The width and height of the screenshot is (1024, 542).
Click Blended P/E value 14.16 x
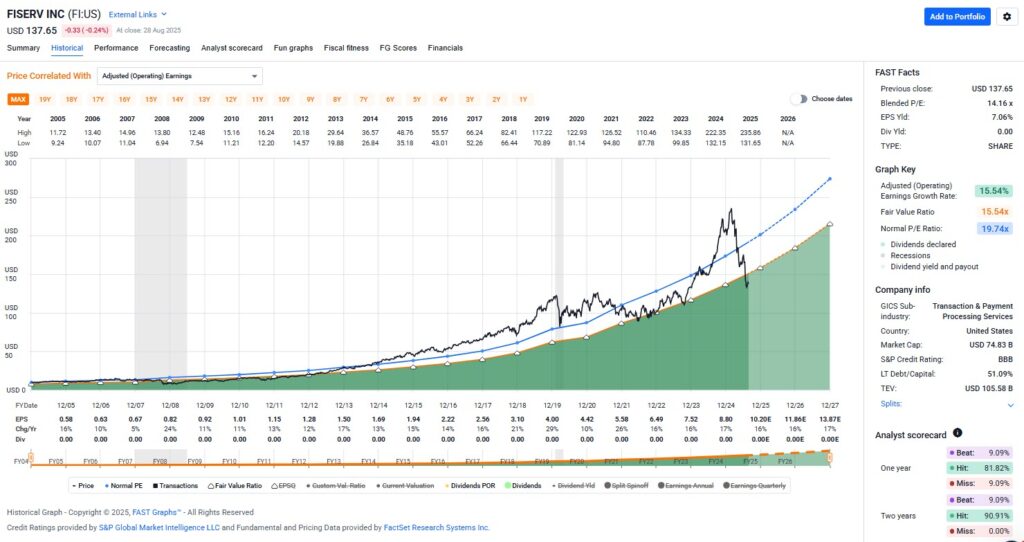point(999,103)
